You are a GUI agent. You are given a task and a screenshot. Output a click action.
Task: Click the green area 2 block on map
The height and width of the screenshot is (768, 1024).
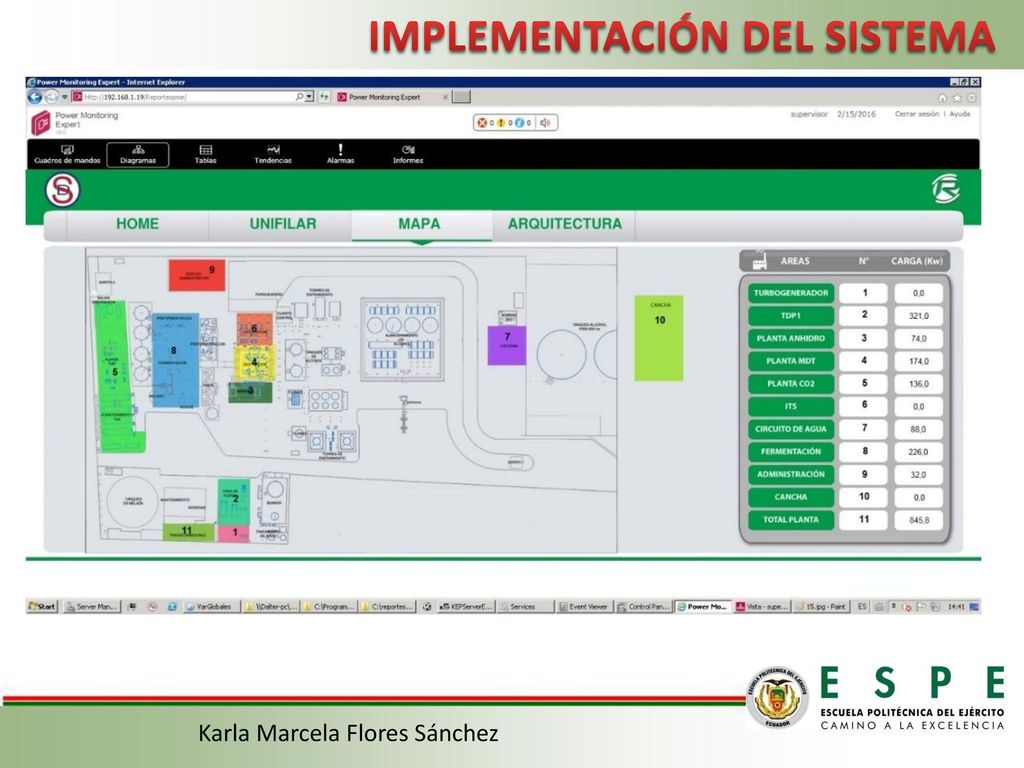click(x=233, y=502)
